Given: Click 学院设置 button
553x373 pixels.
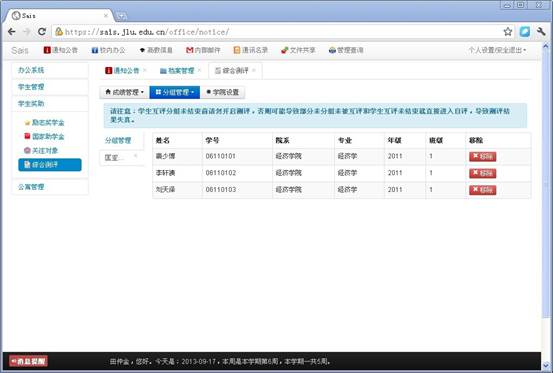Looking at the screenshot, I should [x=223, y=92].
